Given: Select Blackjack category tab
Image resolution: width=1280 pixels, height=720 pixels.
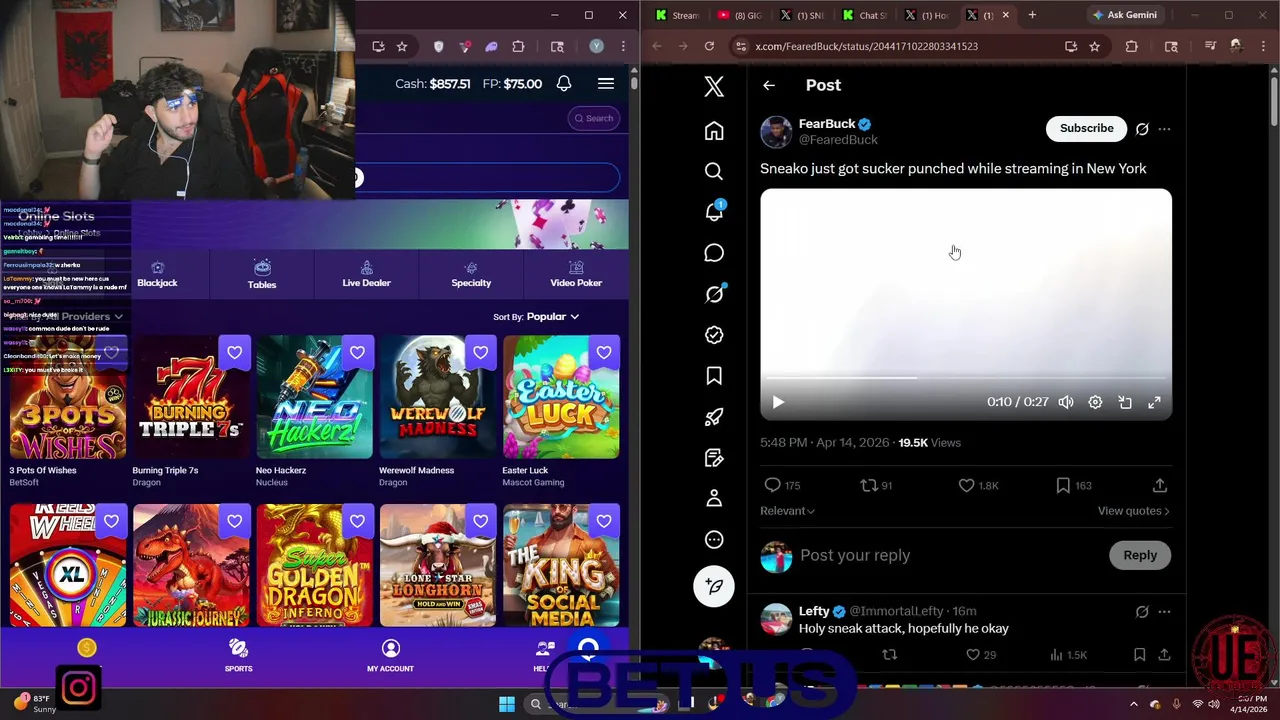Looking at the screenshot, I should pos(157,274).
